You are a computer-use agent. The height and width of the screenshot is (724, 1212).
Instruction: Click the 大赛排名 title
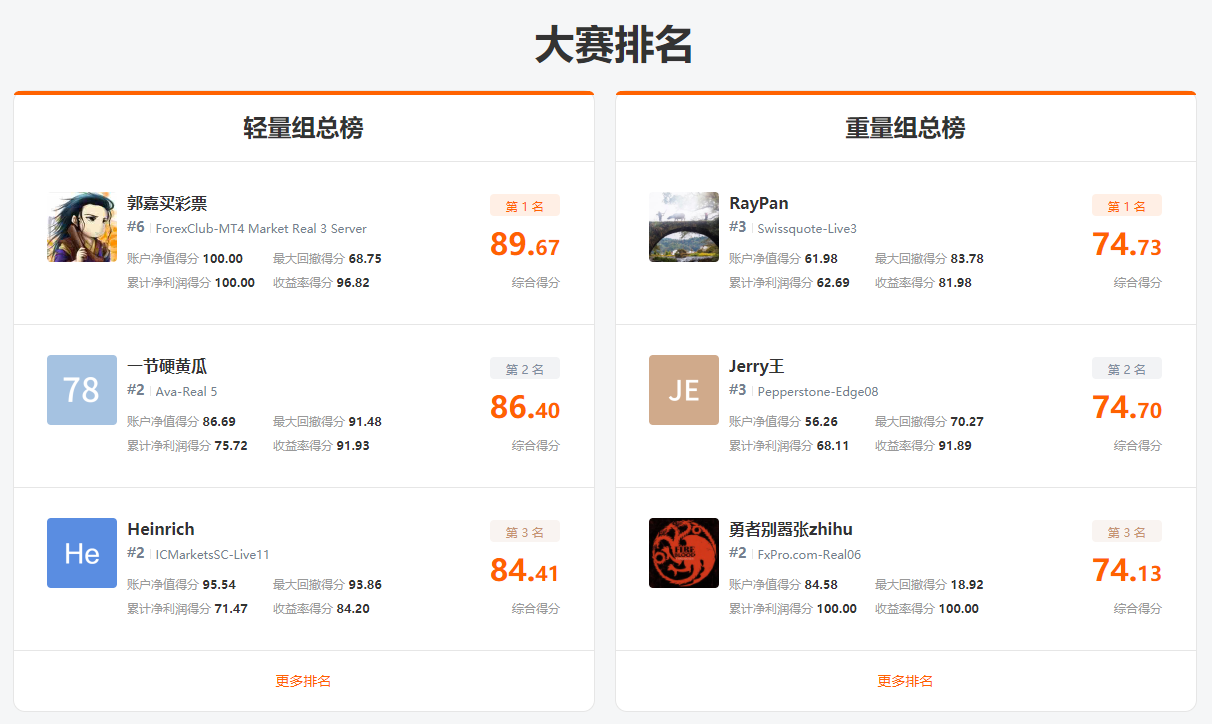click(613, 46)
